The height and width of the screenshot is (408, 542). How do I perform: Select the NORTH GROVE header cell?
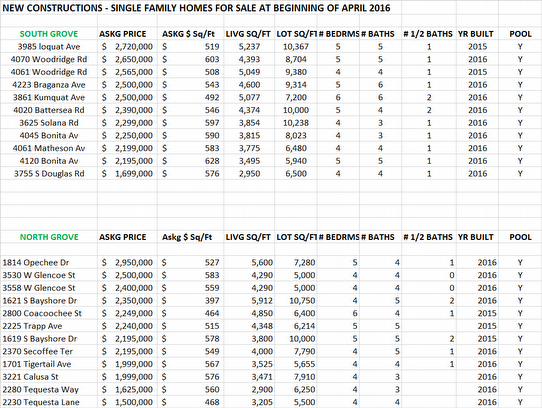click(49, 237)
